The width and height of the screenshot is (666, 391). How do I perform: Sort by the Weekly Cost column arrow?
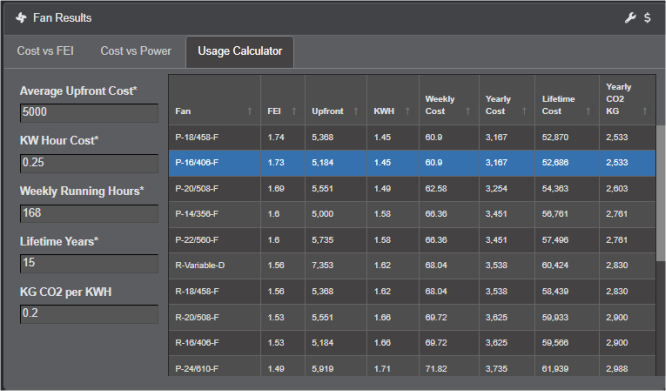click(x=468, y=111)
